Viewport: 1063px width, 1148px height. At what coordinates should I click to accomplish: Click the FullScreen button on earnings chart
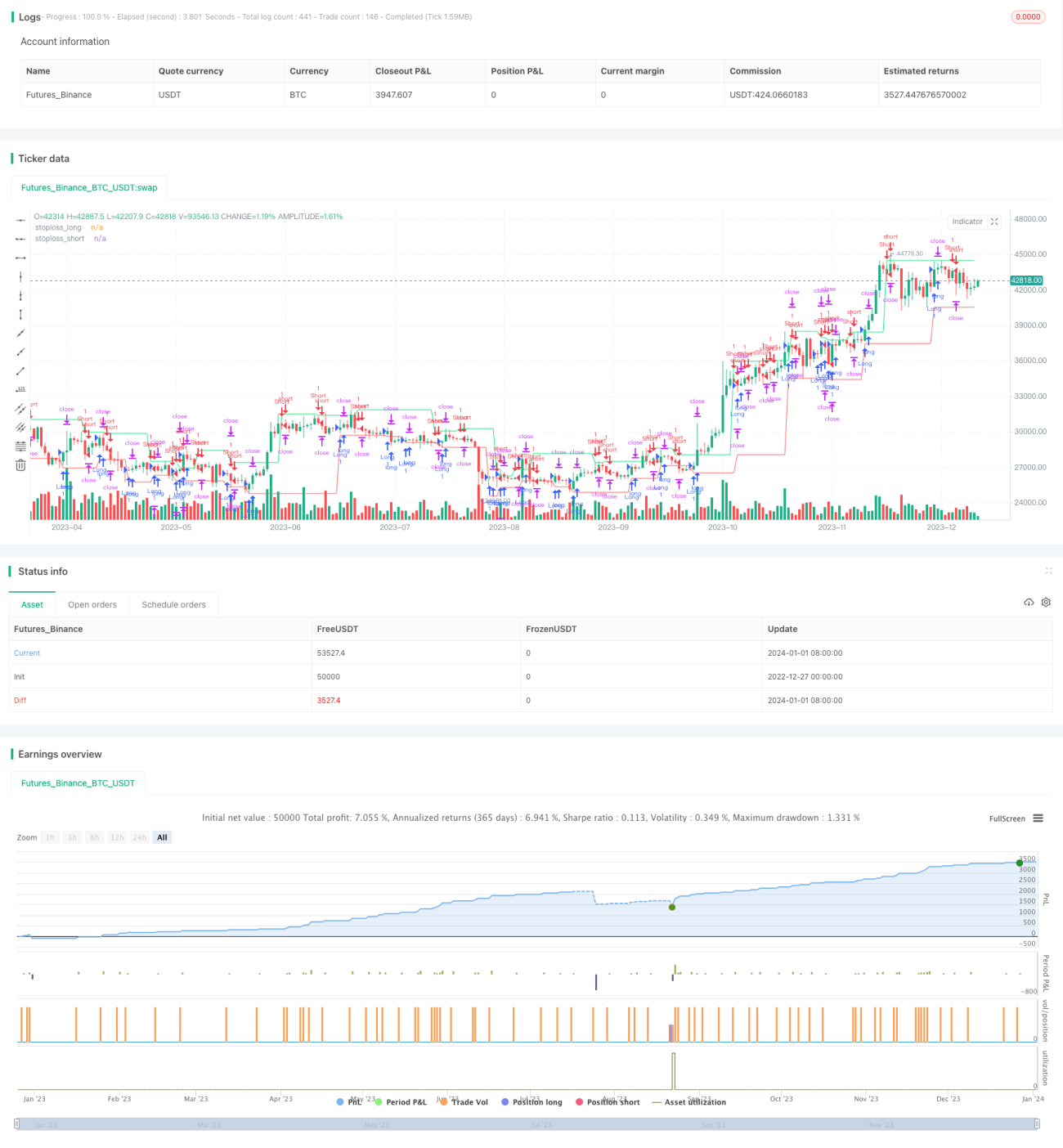pos(1007,818)
